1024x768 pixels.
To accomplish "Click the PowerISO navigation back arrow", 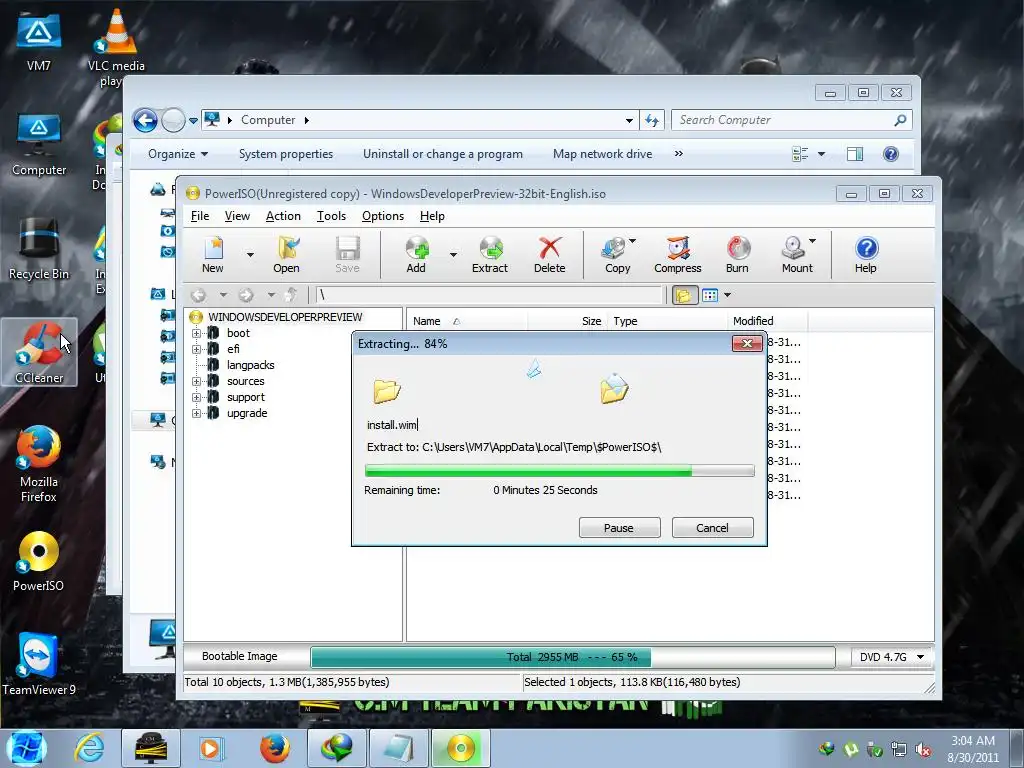I will [199, 295].
